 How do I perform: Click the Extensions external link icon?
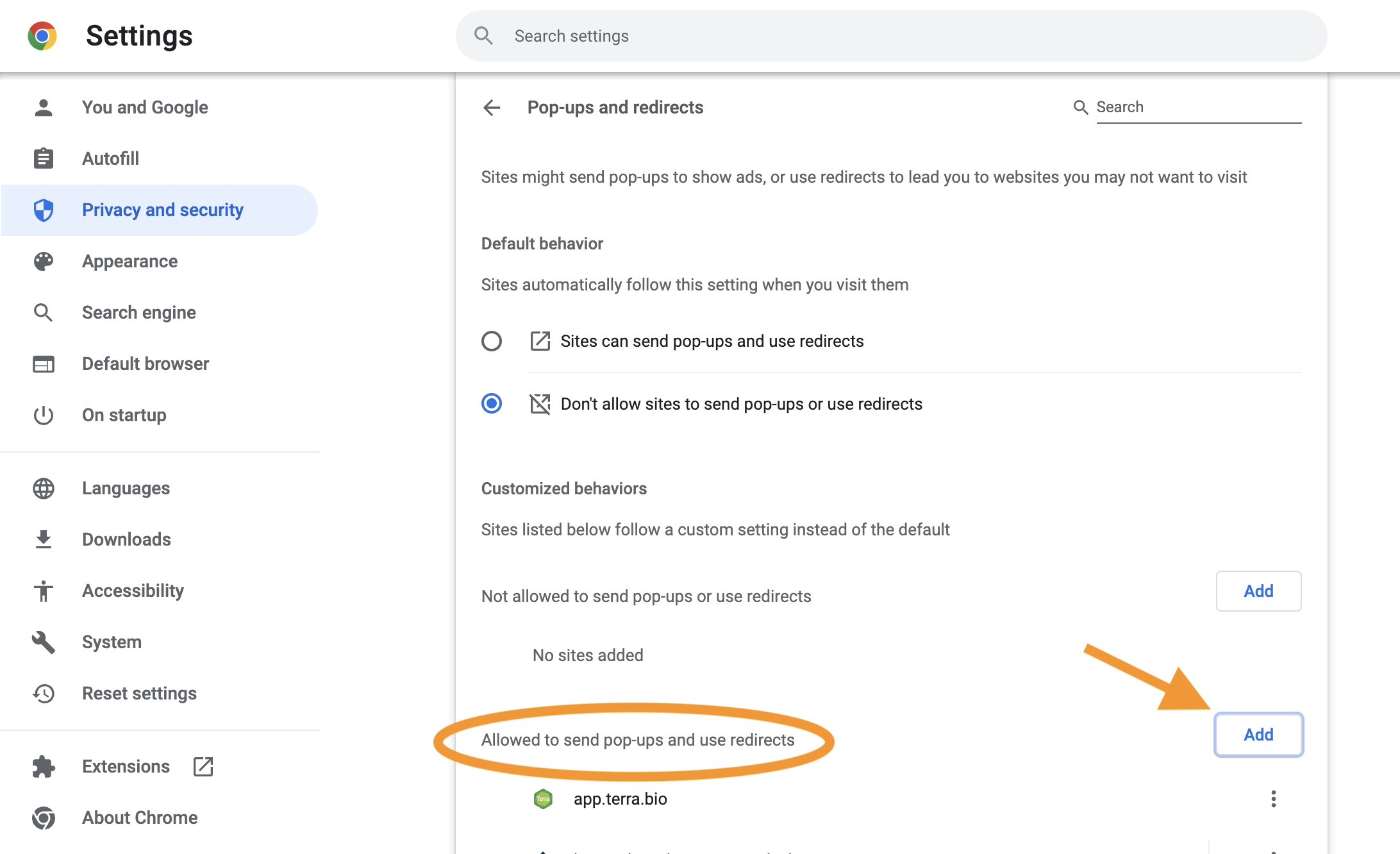click(203, 767)
